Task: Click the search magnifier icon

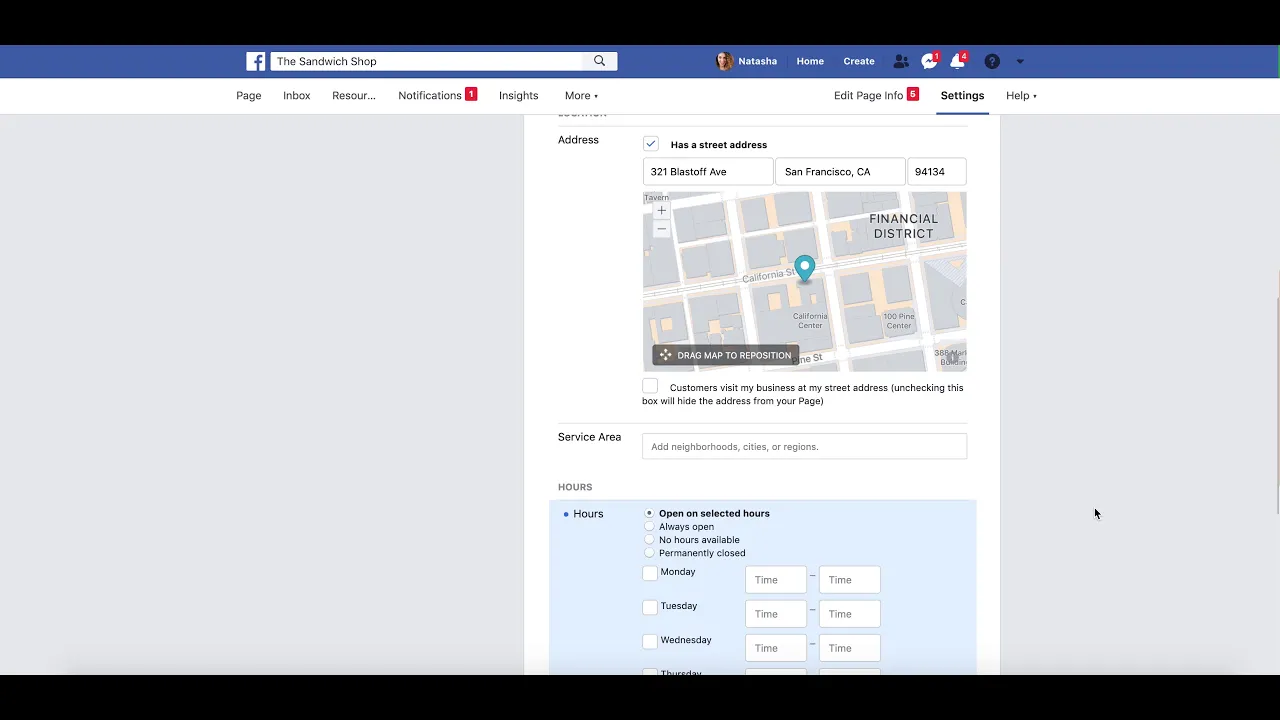Action: pyautogui.click(x=599, y=61)
